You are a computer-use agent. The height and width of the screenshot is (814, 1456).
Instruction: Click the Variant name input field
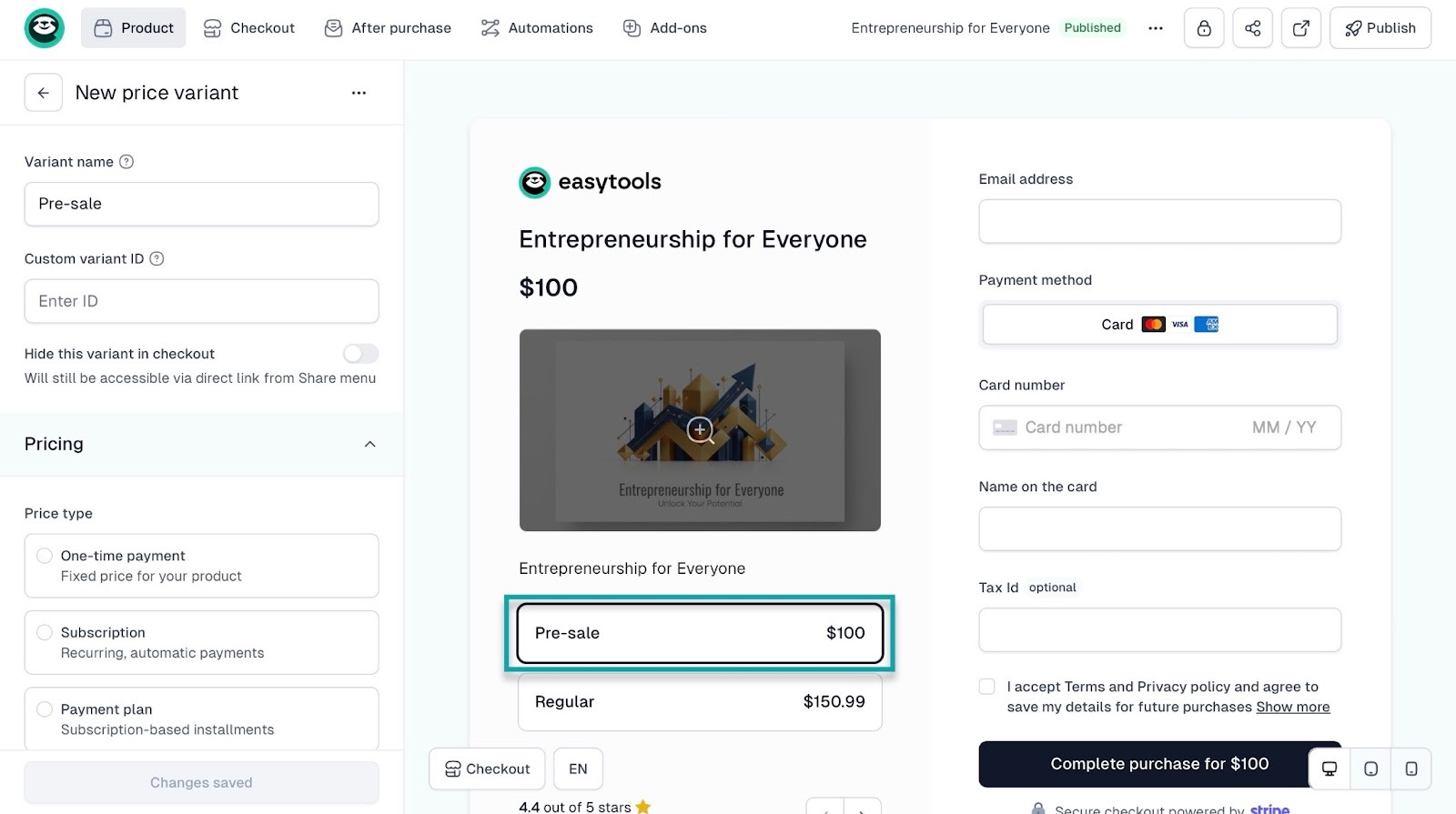coord(201,204)
